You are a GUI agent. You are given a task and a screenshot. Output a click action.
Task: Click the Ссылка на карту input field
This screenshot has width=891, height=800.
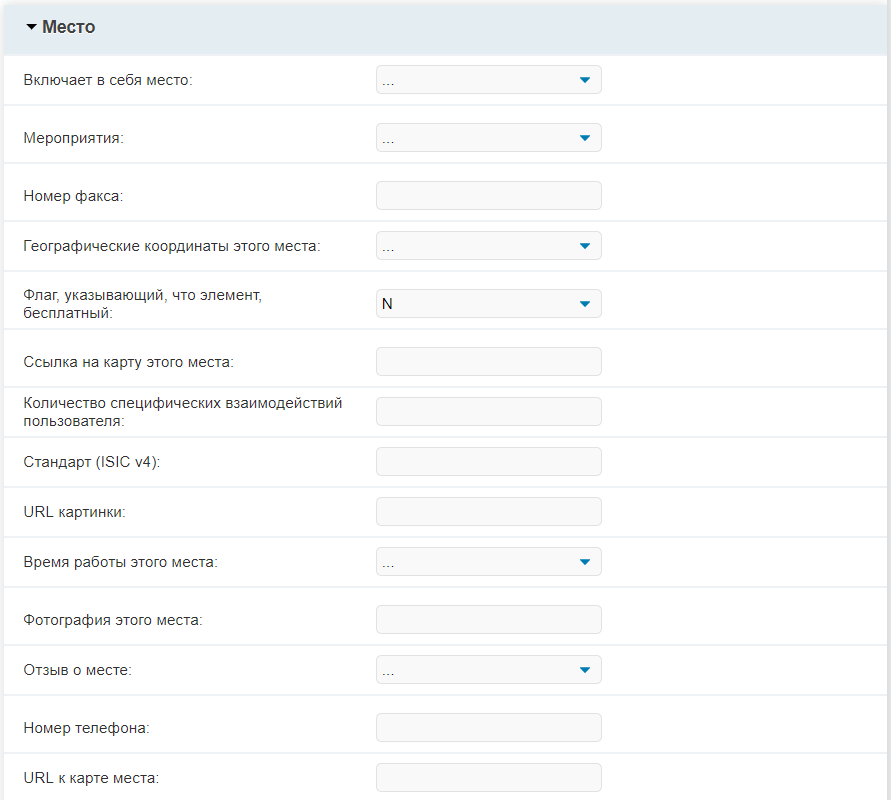click(x=489, y=361)
